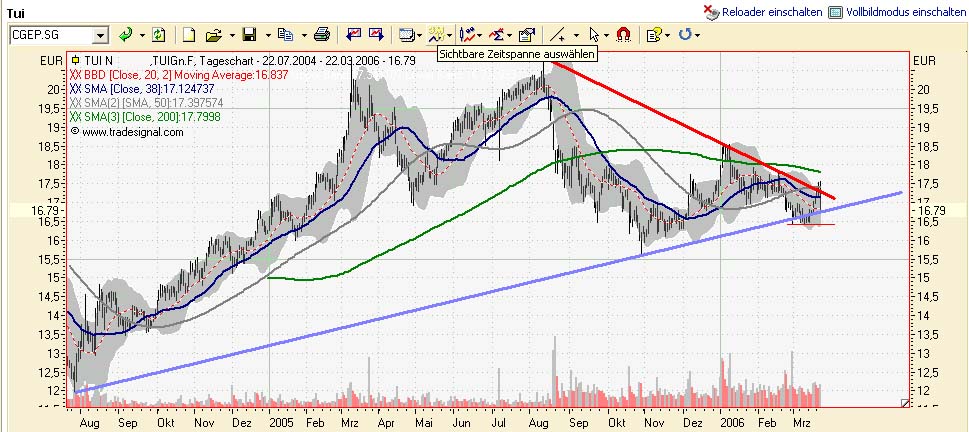Toggle the magnet snap tool
Screen dimensions: 969x432
click(x=624, y=35)
